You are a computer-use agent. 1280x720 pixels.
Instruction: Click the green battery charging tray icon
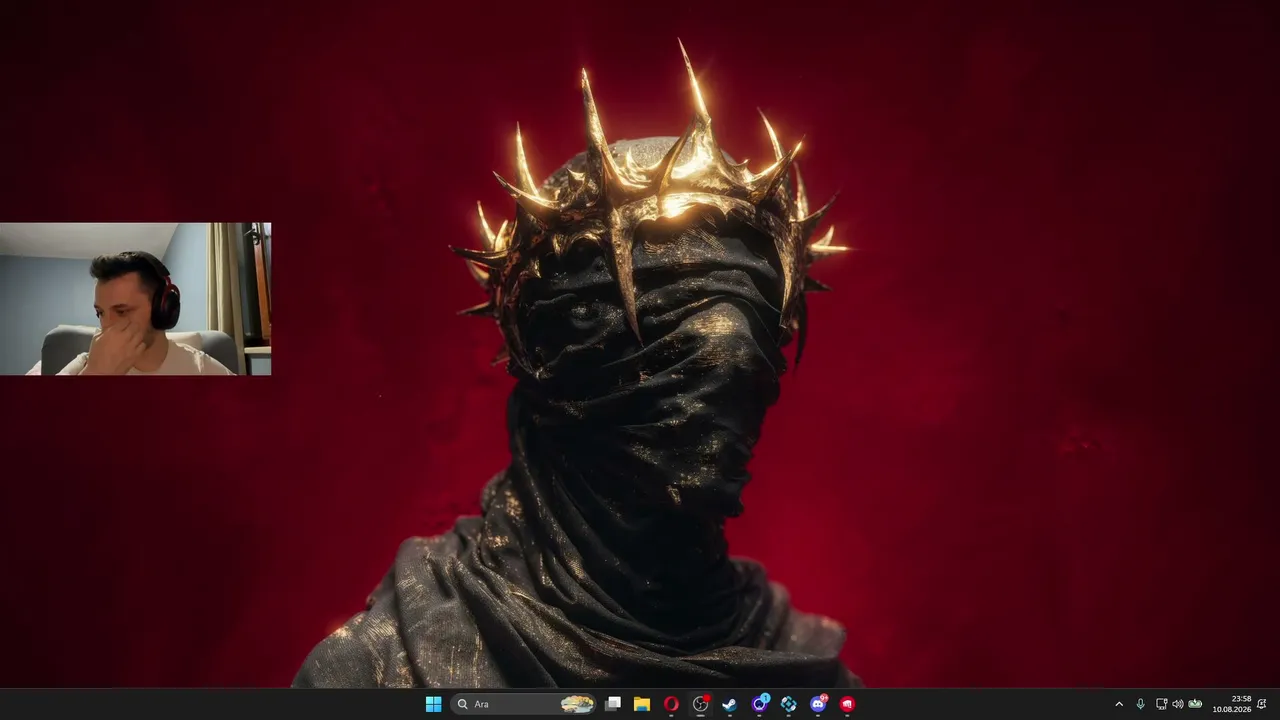pos(1195,704)
